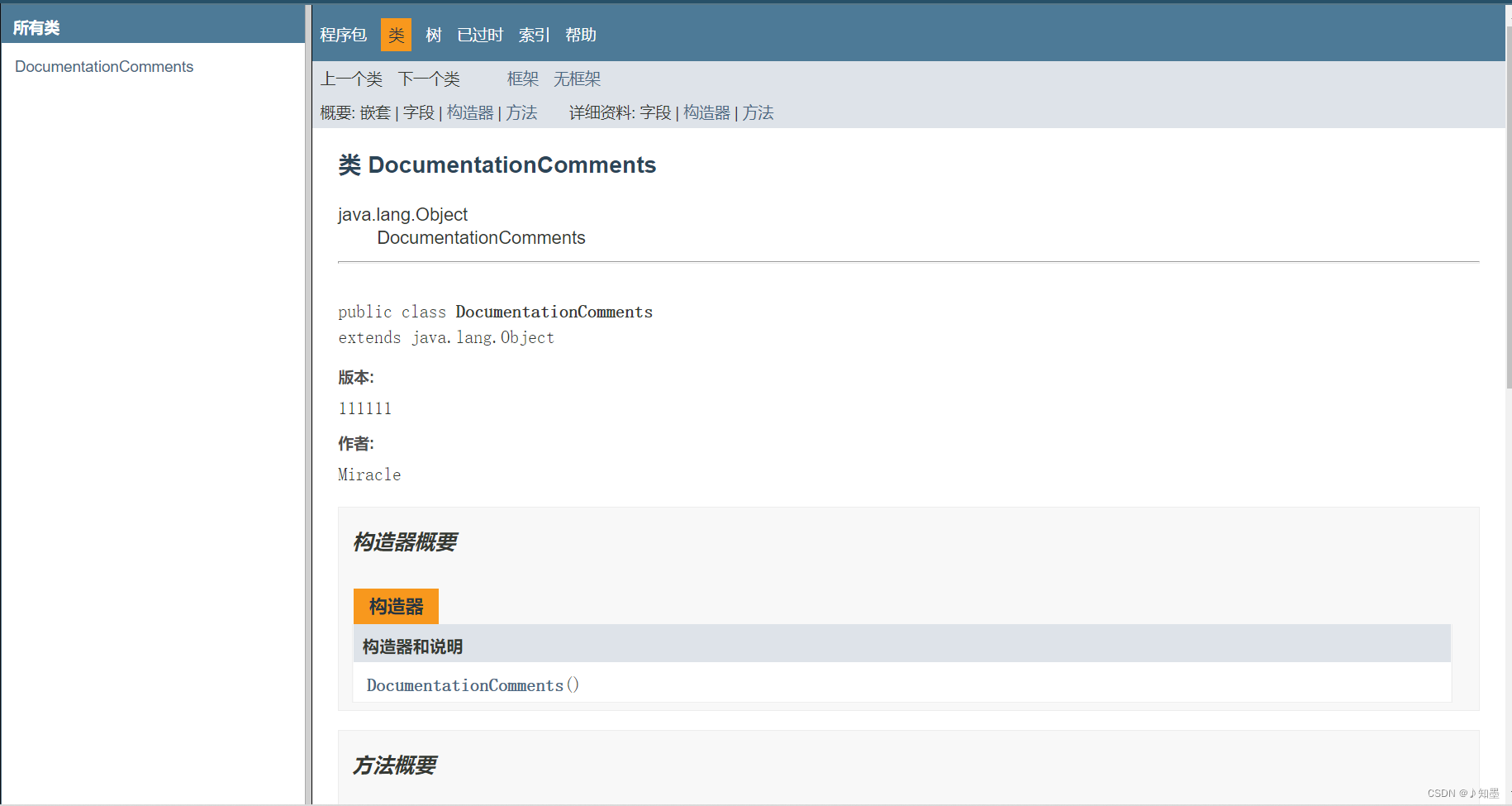Click the 上一个类 previous class label
Viewport: 1512px width, 806px height.
[351, 79]
